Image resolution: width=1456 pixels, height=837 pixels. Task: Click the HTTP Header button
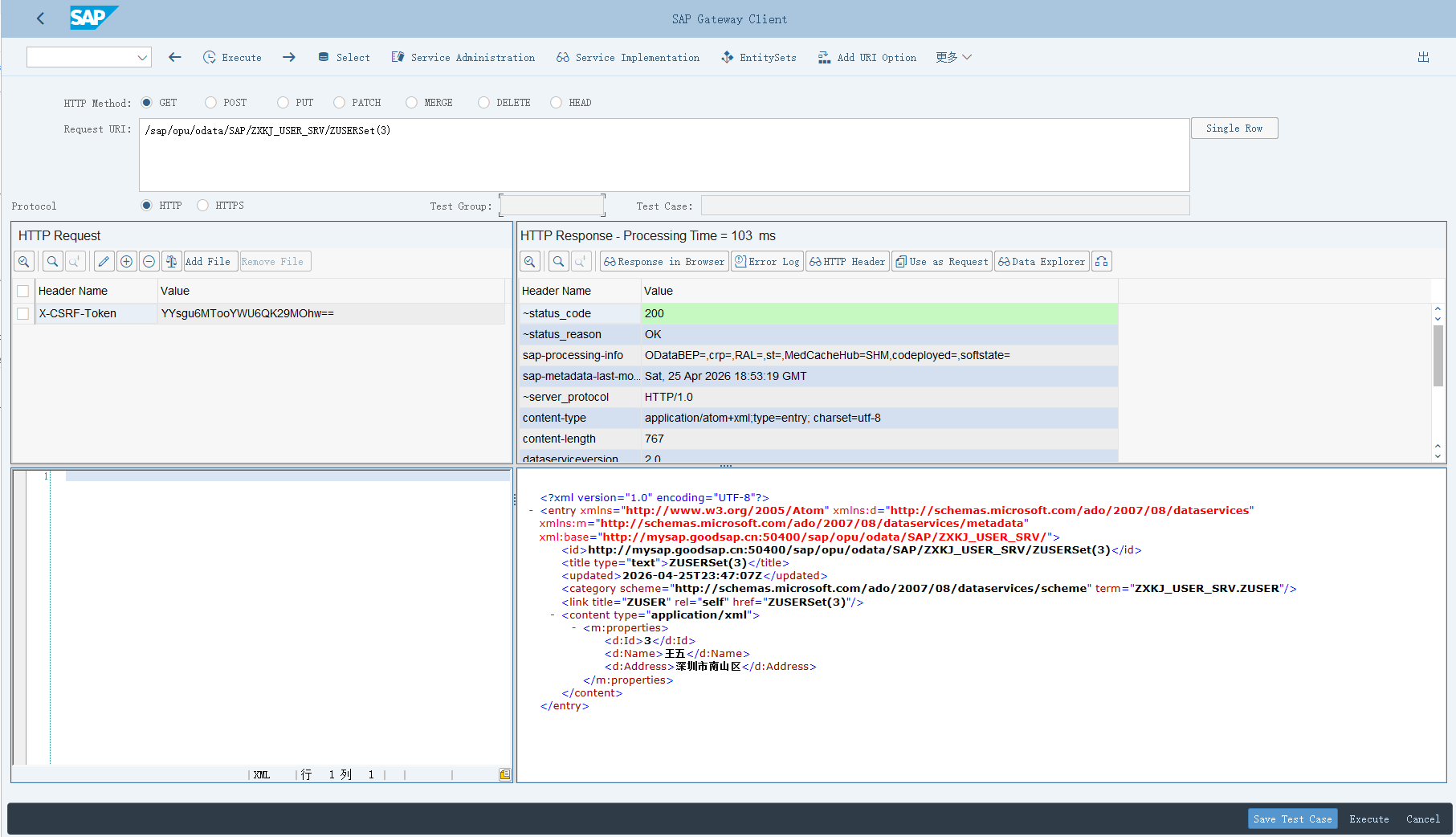[x=847, y=261]
